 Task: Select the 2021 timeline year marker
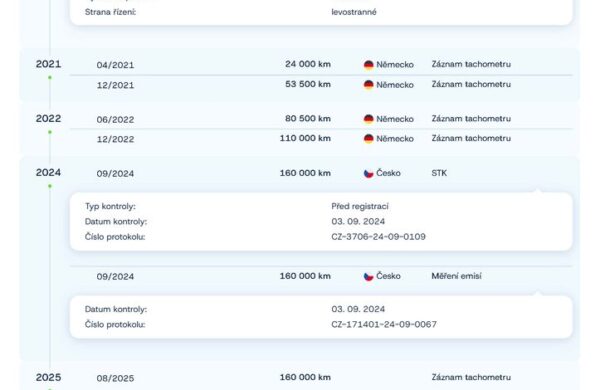(48, 64)
